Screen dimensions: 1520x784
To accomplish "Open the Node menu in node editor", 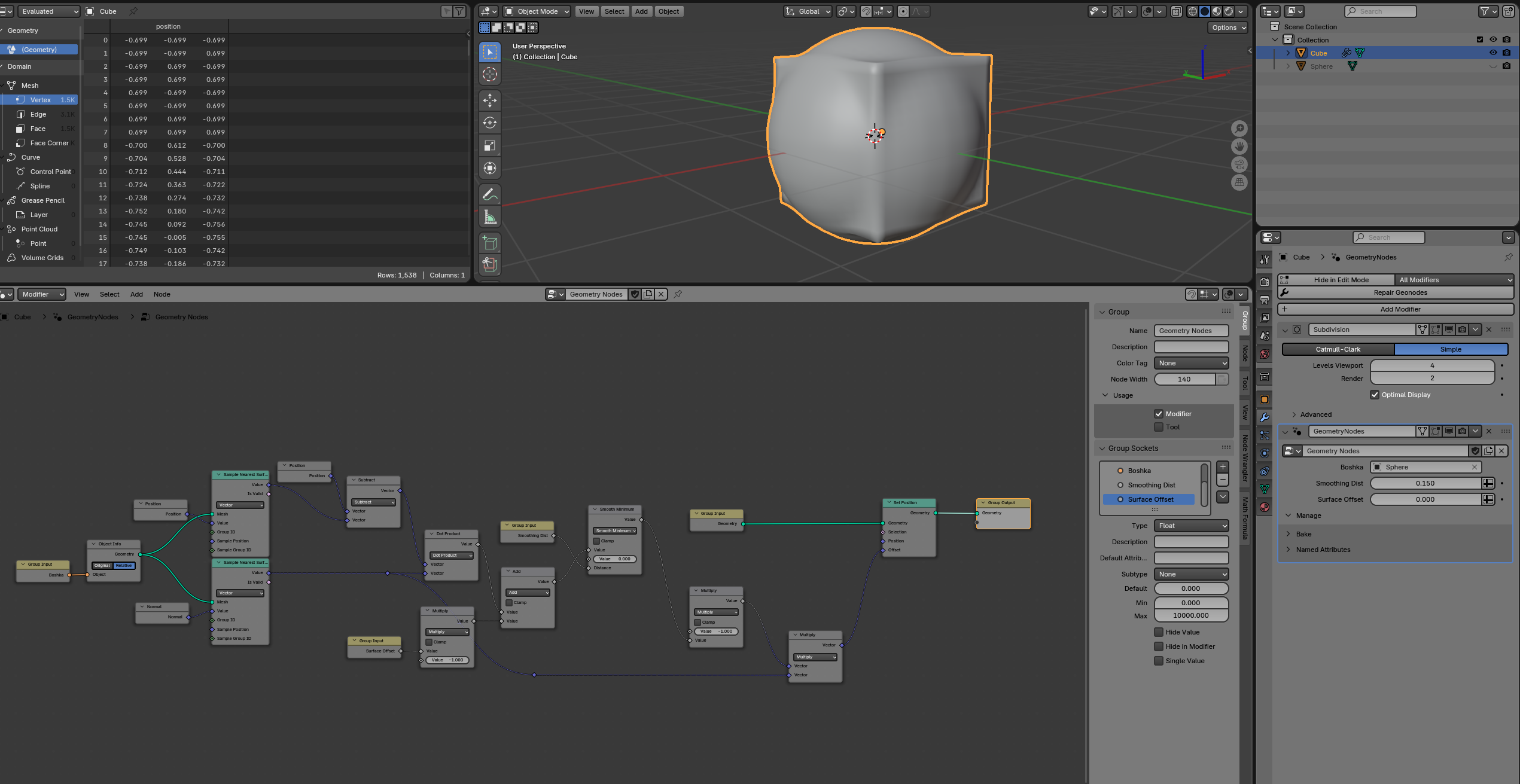I will [162, 294].
